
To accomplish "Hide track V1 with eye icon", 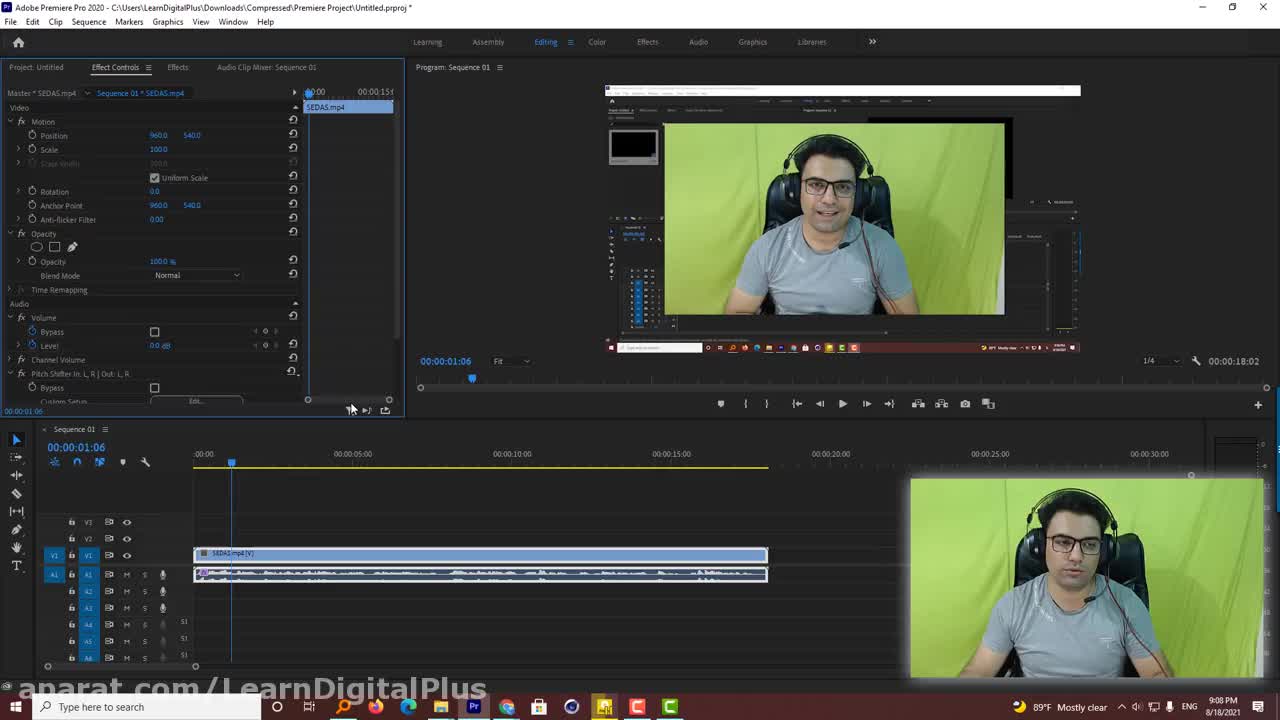I will click(x=127, y=555).
